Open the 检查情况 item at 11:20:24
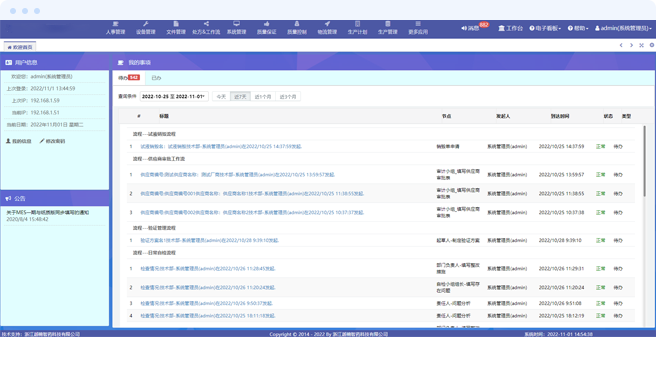Image resolution: width=657 pixels, height=388 pixels. click(208, 287)
